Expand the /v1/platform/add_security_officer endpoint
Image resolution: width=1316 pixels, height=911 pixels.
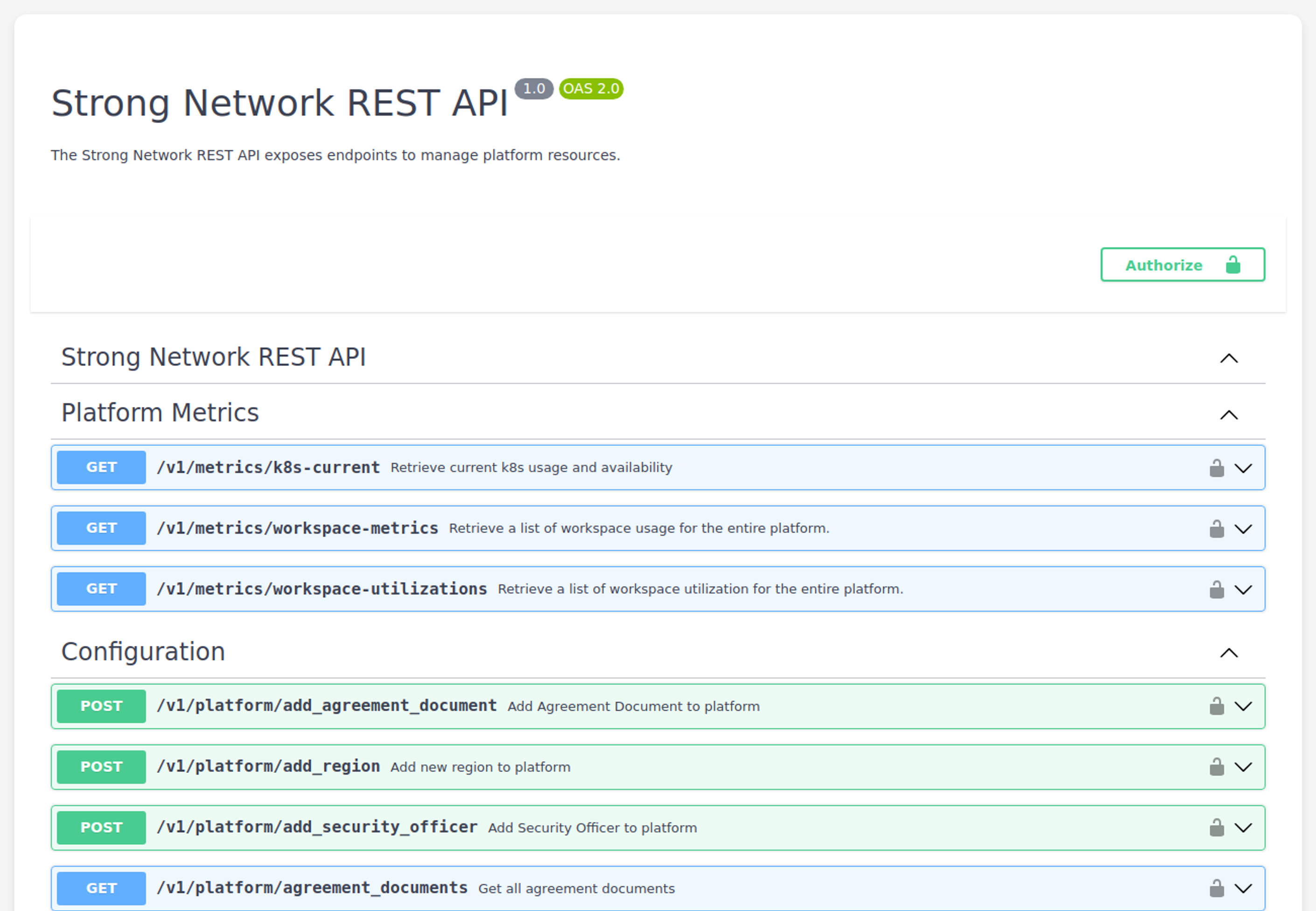pyautogui.click(x=1244, y=827)
